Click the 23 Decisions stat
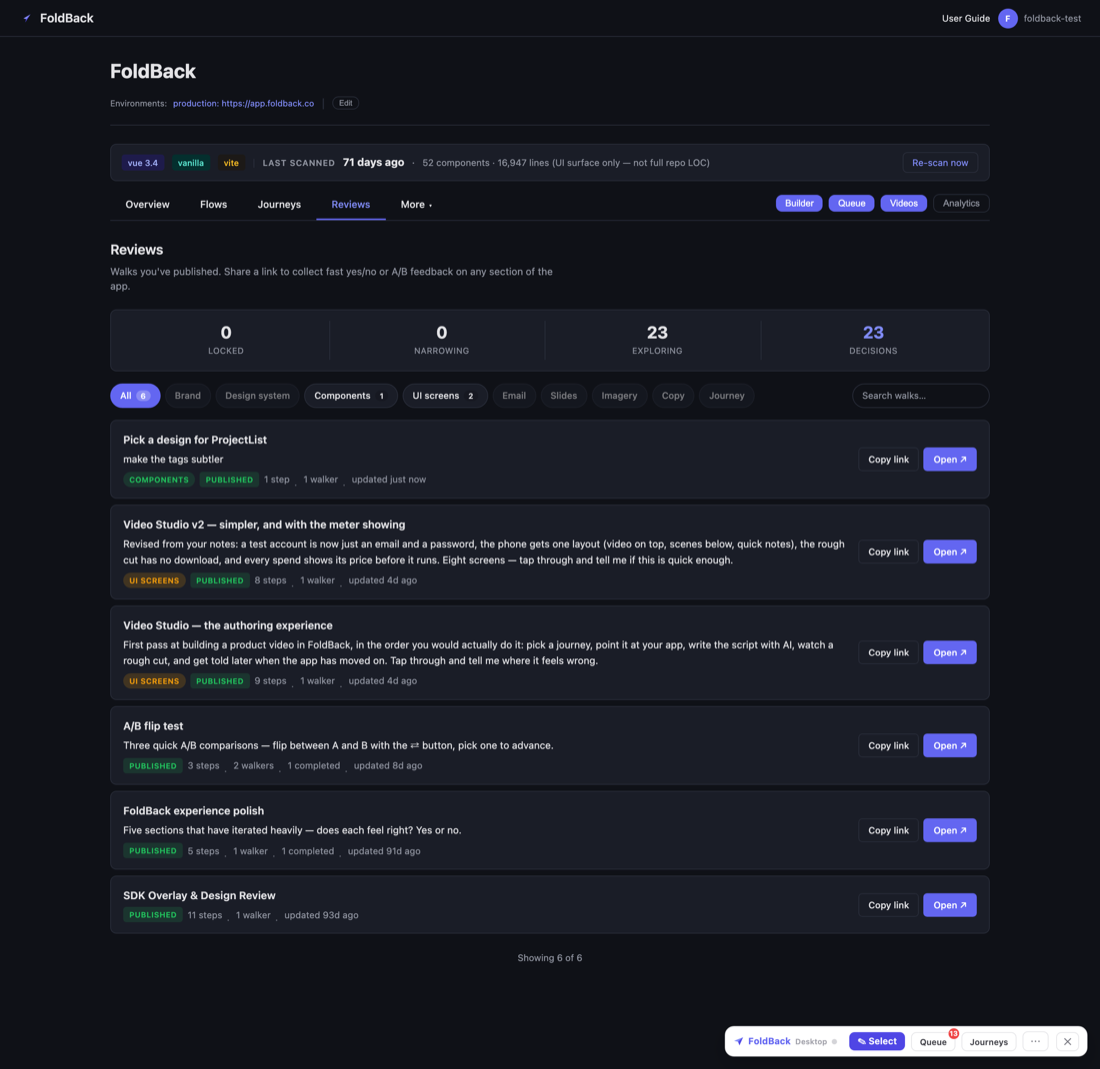Screen dimensions: 1100x1069 (873, 339)
